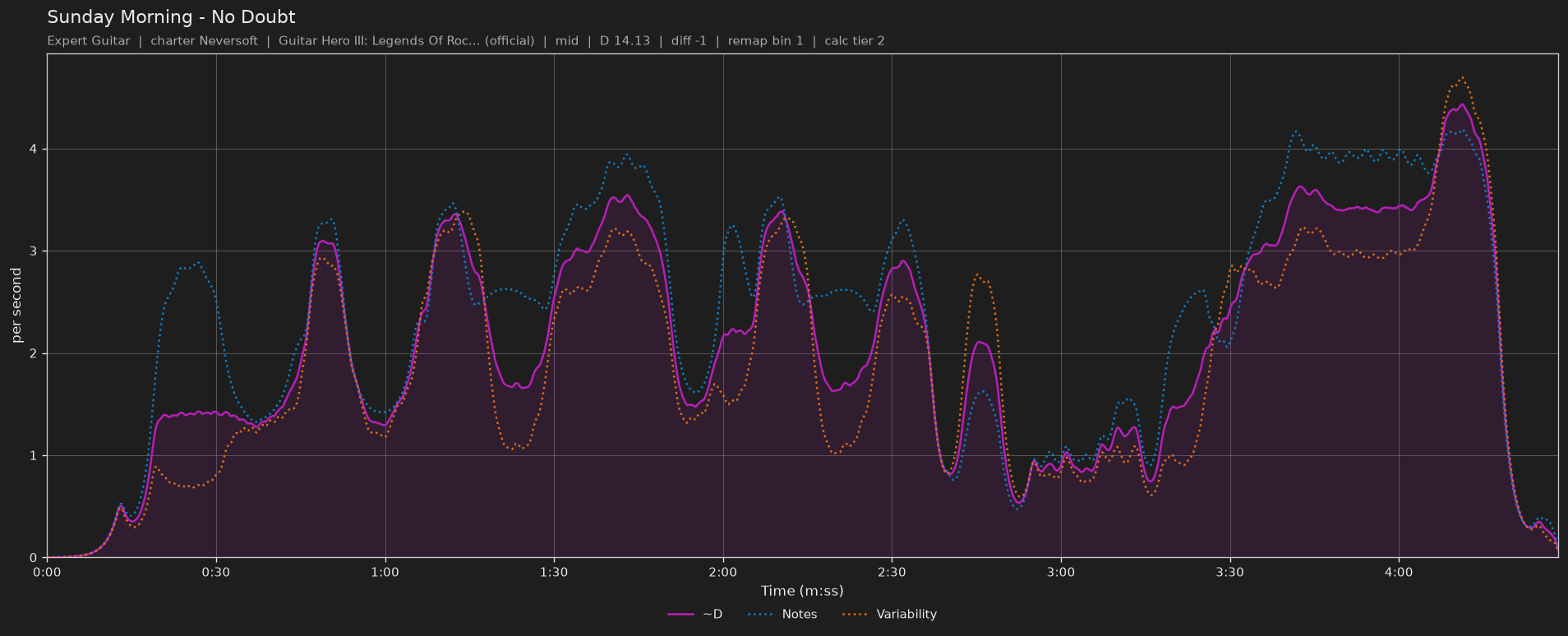Click the 3:00 x-axis tick label
This screenshot has width=1568, height=636.
1061,573
